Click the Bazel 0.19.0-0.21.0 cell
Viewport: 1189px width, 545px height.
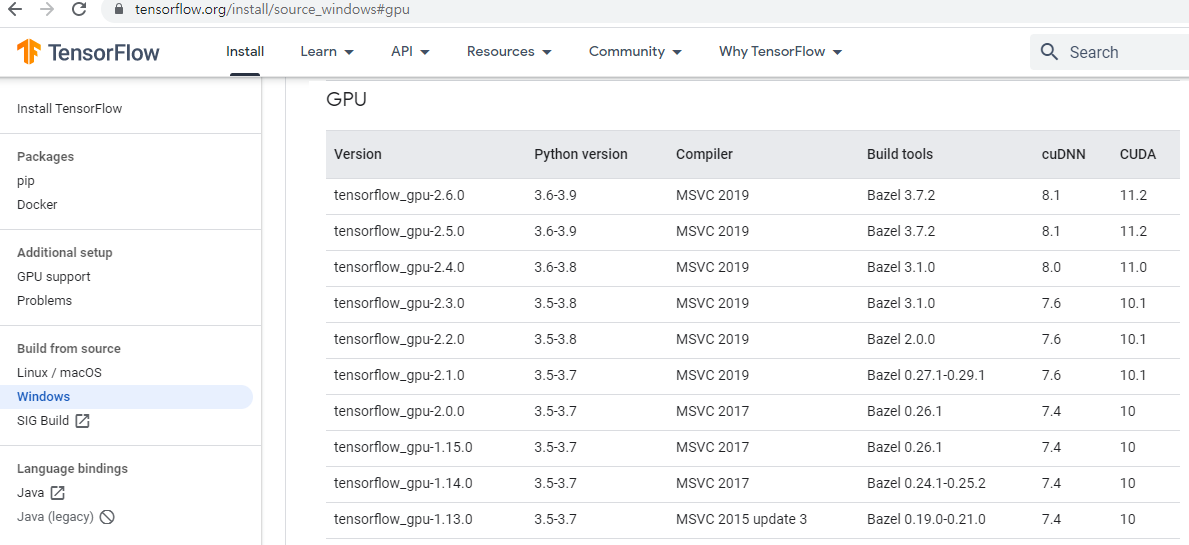926,519
